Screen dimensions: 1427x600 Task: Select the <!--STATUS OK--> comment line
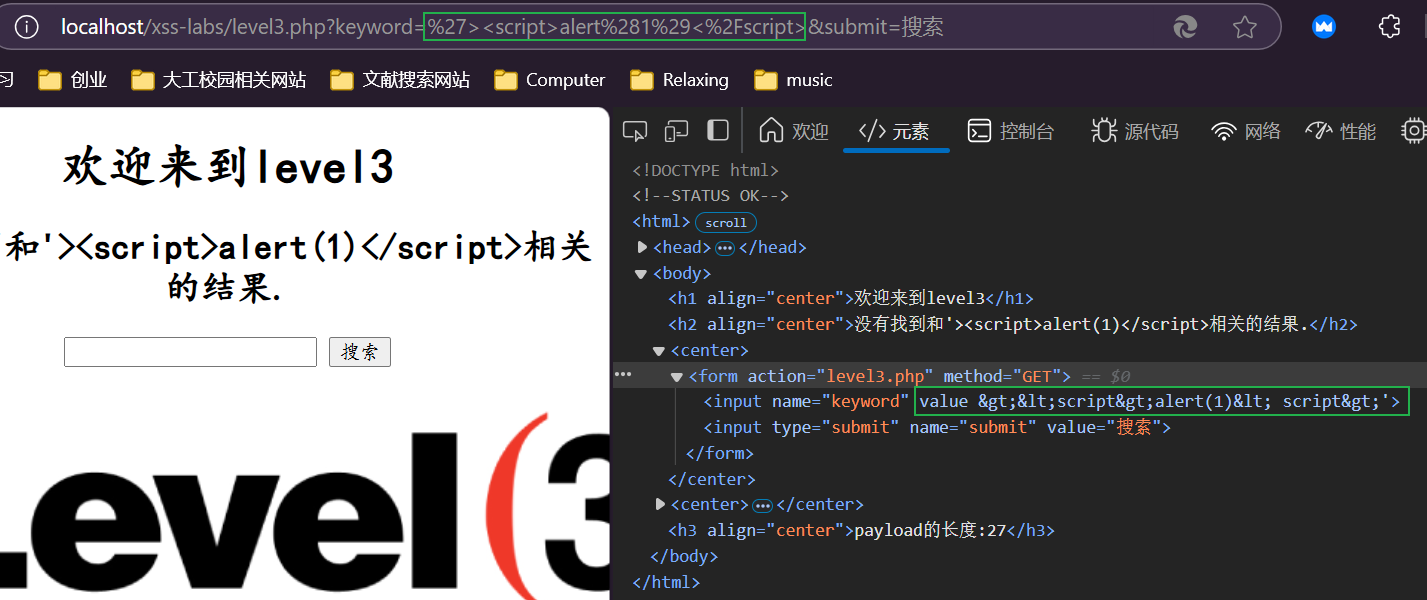click(x=710, y=196)
